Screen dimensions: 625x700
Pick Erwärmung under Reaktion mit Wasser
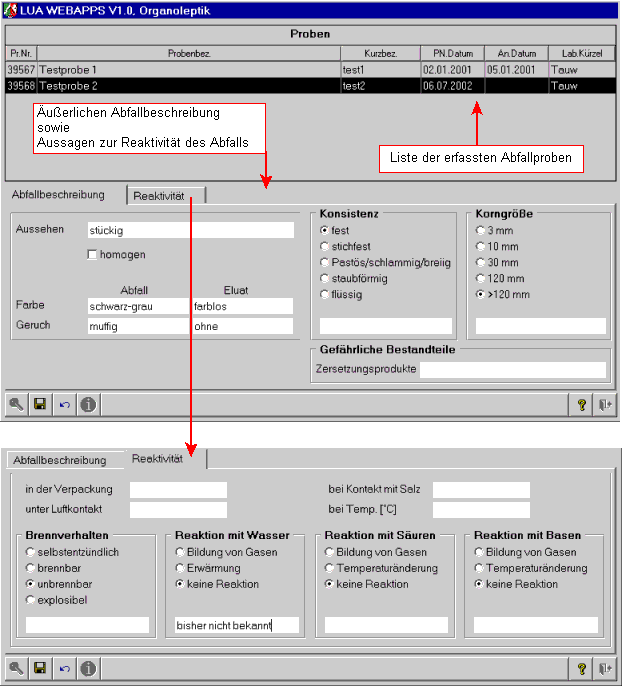point(180,568)
